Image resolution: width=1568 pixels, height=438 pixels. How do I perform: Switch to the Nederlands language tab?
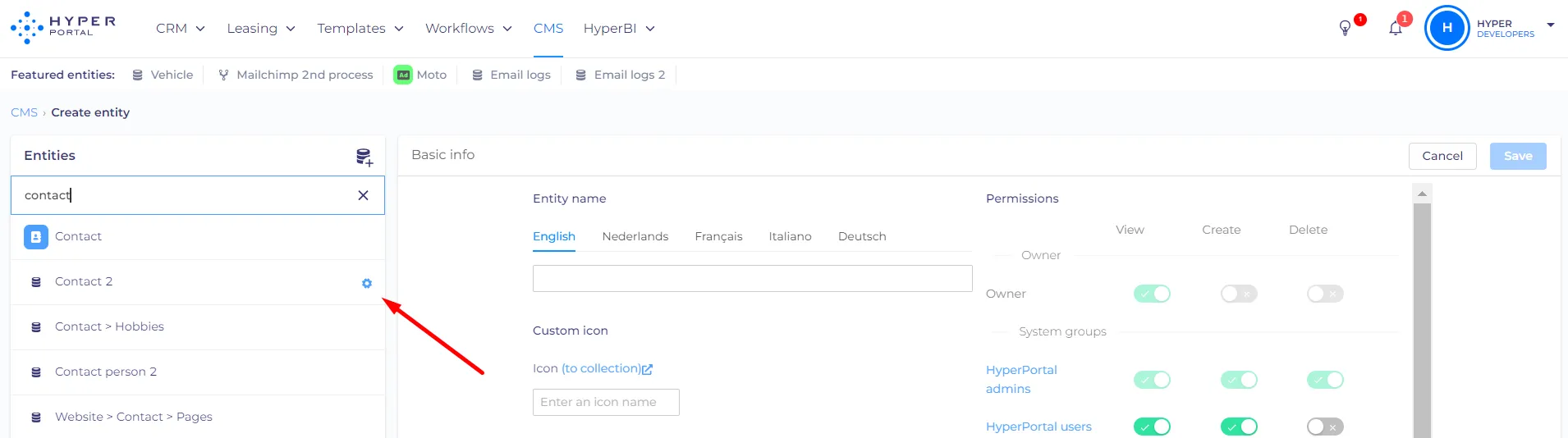tap(635, 236)
